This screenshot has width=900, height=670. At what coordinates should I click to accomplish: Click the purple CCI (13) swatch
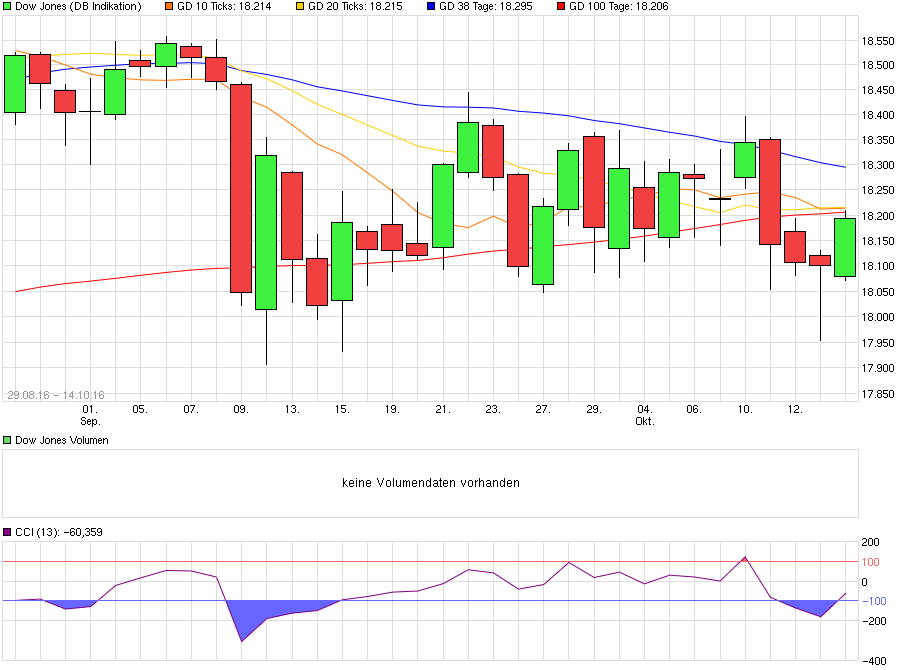point(7,532)
